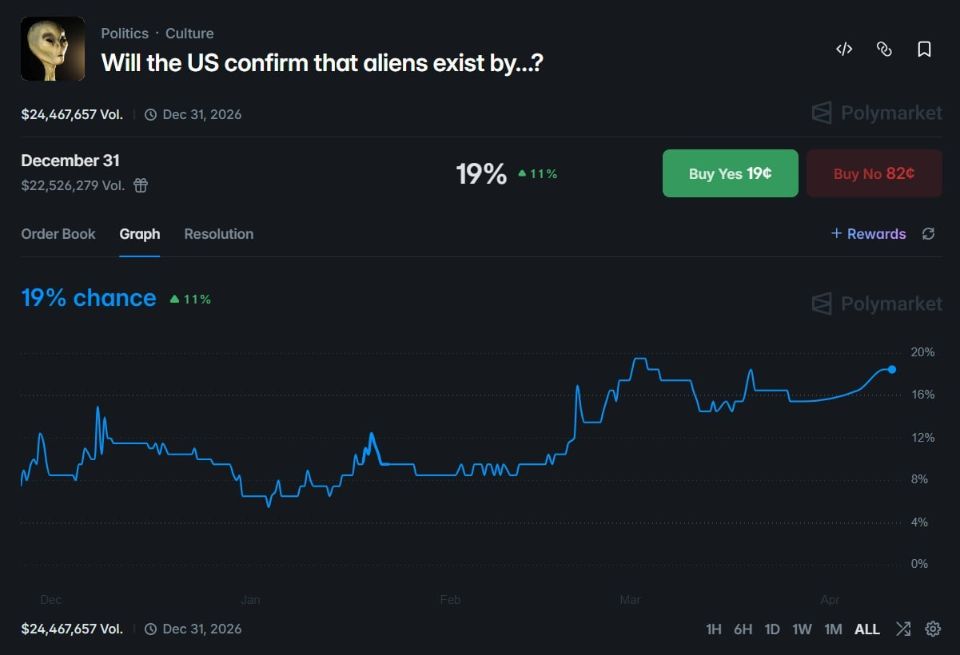Copy the market link via chain icon
The height and width of the screenshot is (655, 960).
tap(883, 48)
